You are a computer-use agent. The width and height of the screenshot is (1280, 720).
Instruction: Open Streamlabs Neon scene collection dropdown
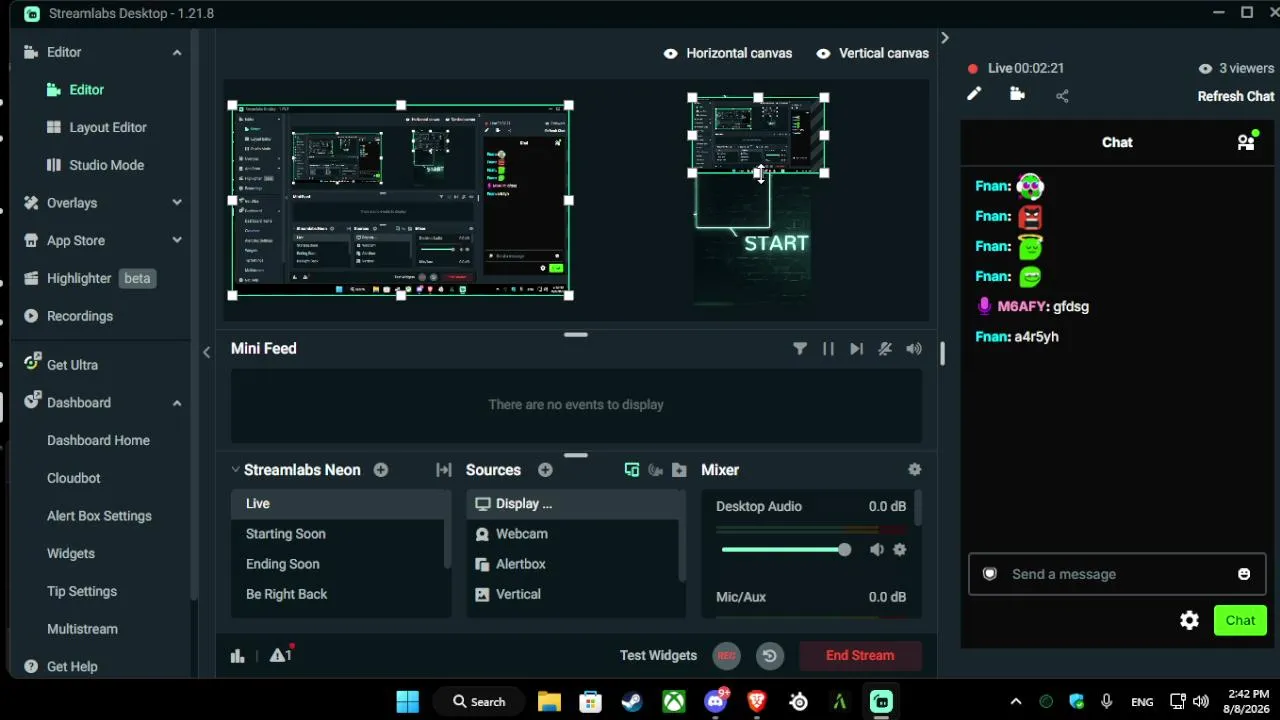pyautogui.click(x=236, y=470)
